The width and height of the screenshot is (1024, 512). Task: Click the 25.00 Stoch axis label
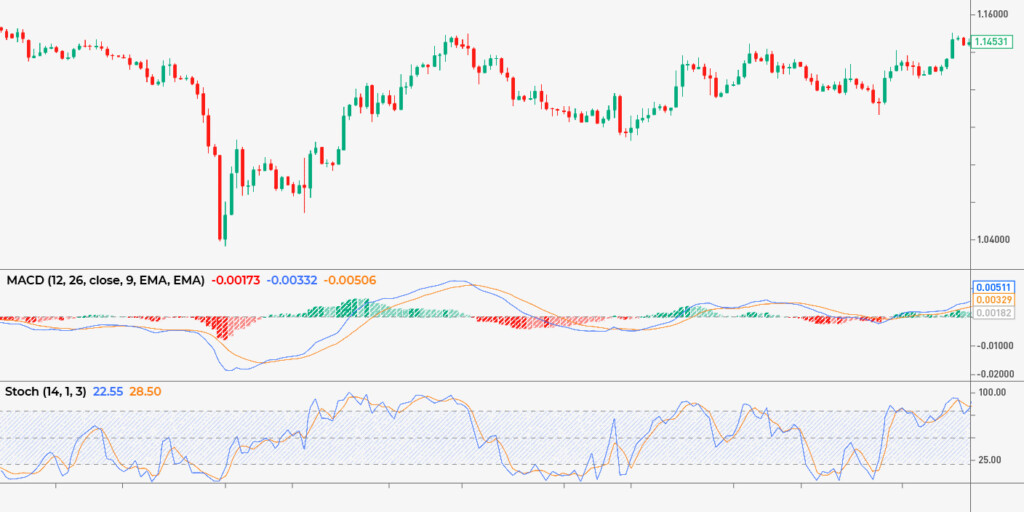(x=992, y=460)
